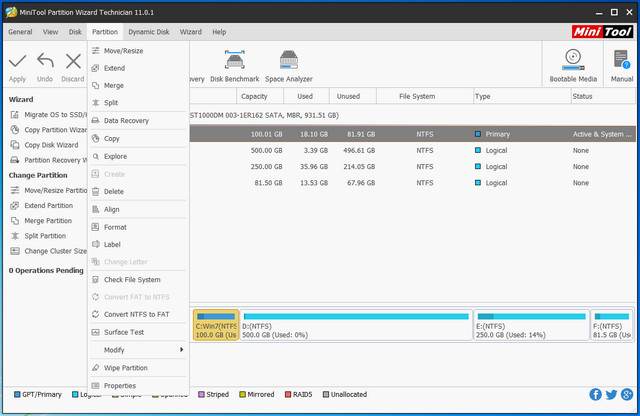Open Properties from the Partition menu
Screen dimensions: 640x416
point(138,386)
